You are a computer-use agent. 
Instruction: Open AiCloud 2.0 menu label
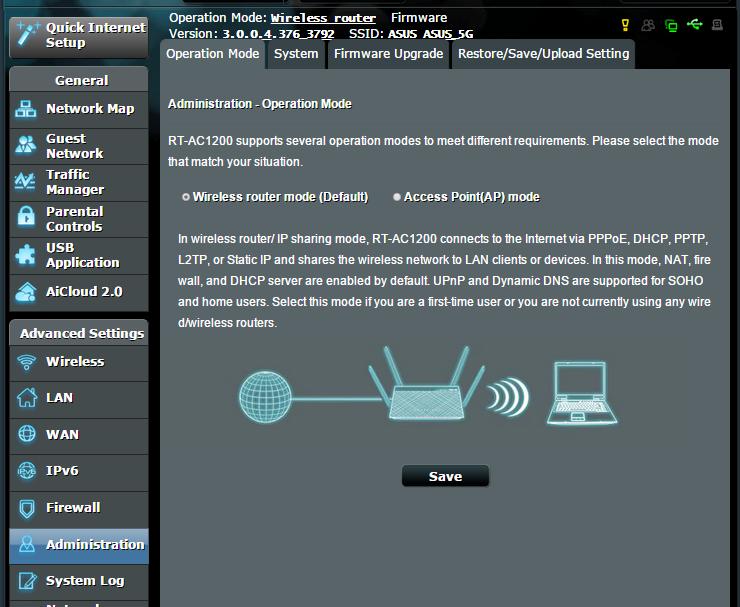tap(84, 292)
